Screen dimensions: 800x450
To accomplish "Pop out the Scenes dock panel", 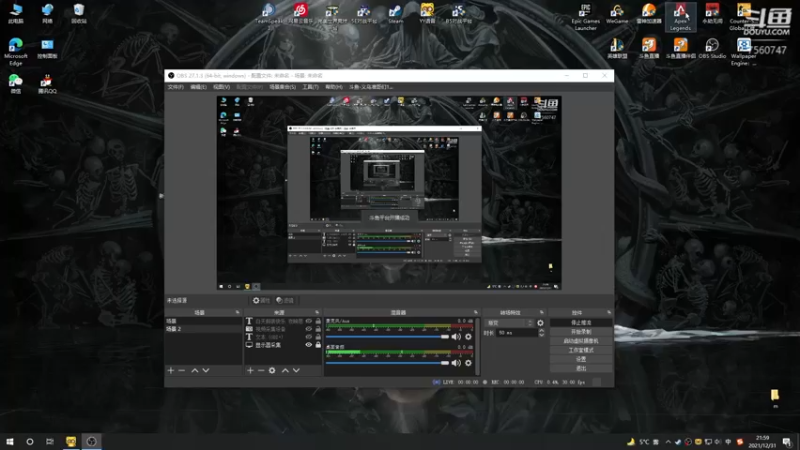I will 237,312.
